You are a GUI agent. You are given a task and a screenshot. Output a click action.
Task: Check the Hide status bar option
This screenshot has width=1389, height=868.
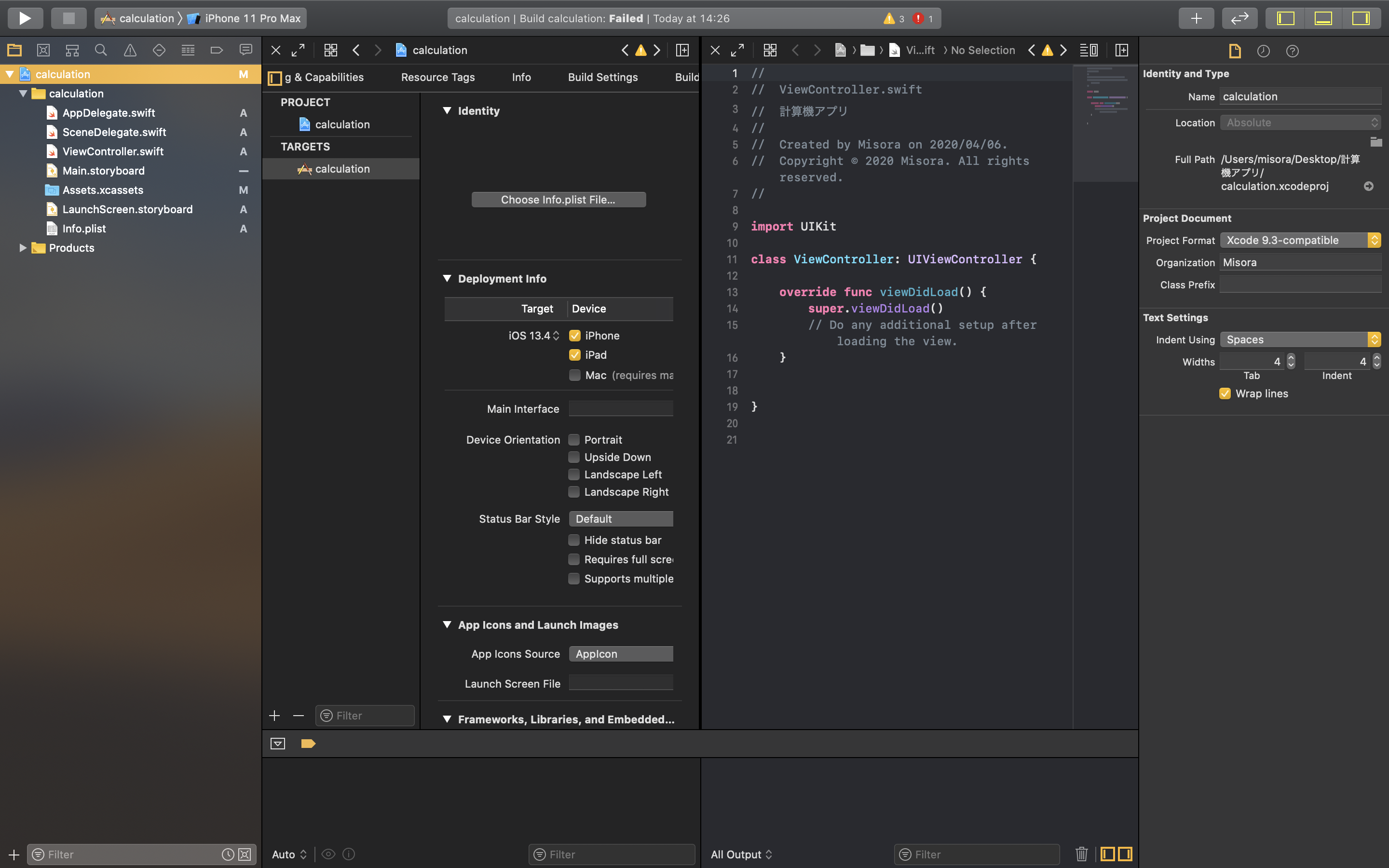(x=574, y=540)
